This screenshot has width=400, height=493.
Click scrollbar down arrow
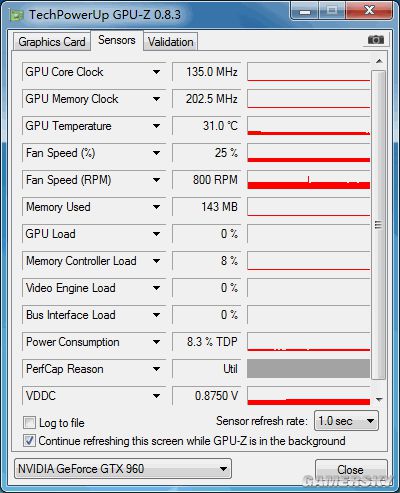pos(379,399)
